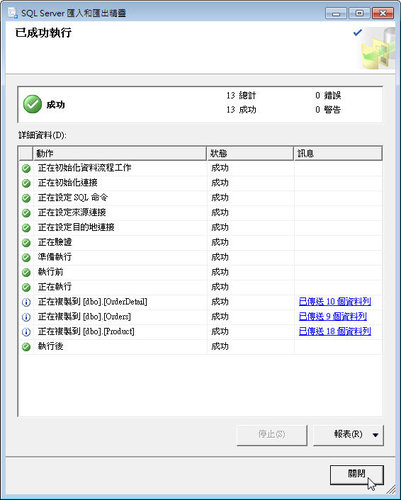
Task: Select the 正在執行 row text
Action: click(55, 287)
